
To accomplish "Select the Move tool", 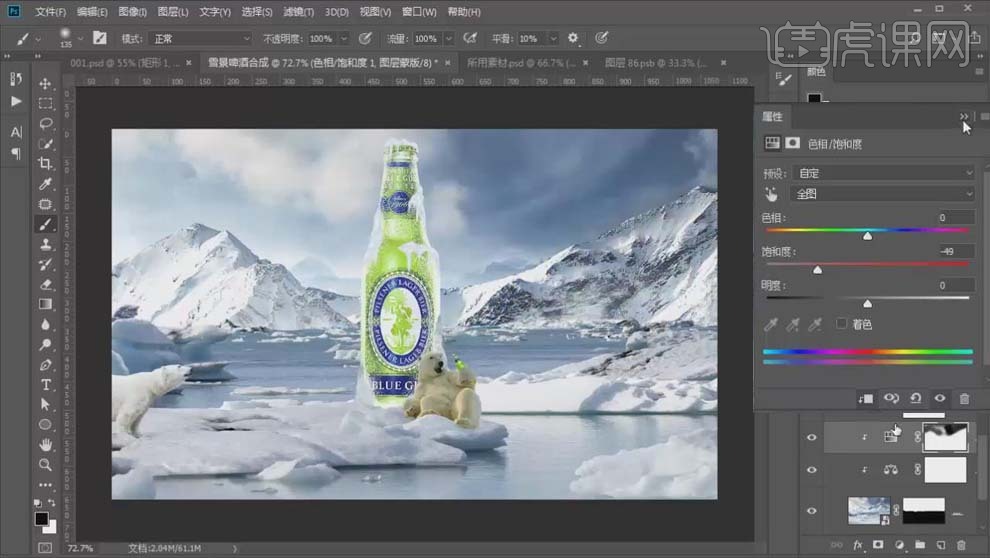I will click(x=46, y=83).
